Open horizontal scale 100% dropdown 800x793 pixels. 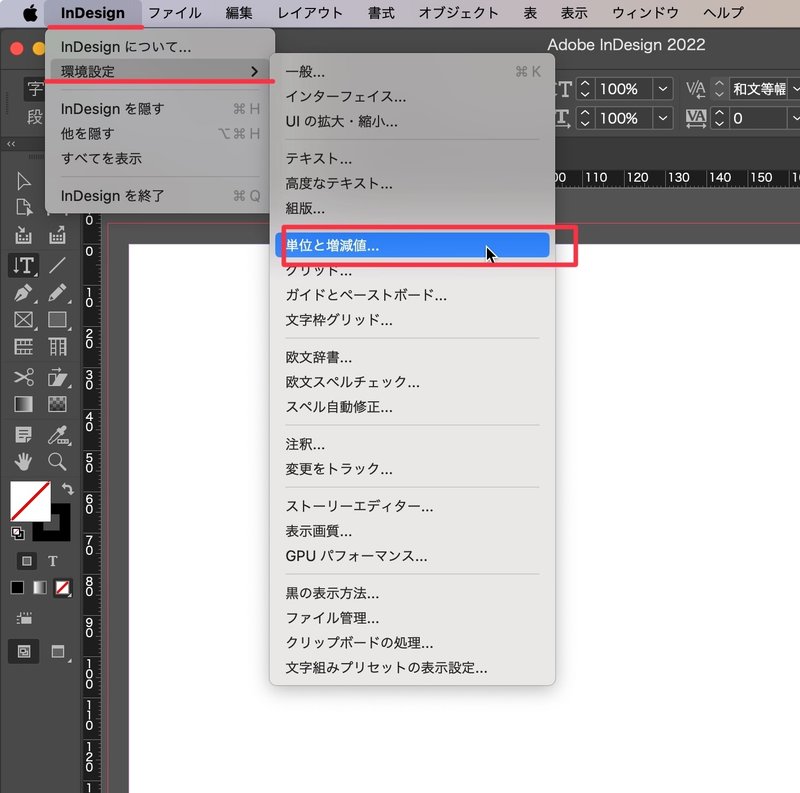(x=663, y=118)
